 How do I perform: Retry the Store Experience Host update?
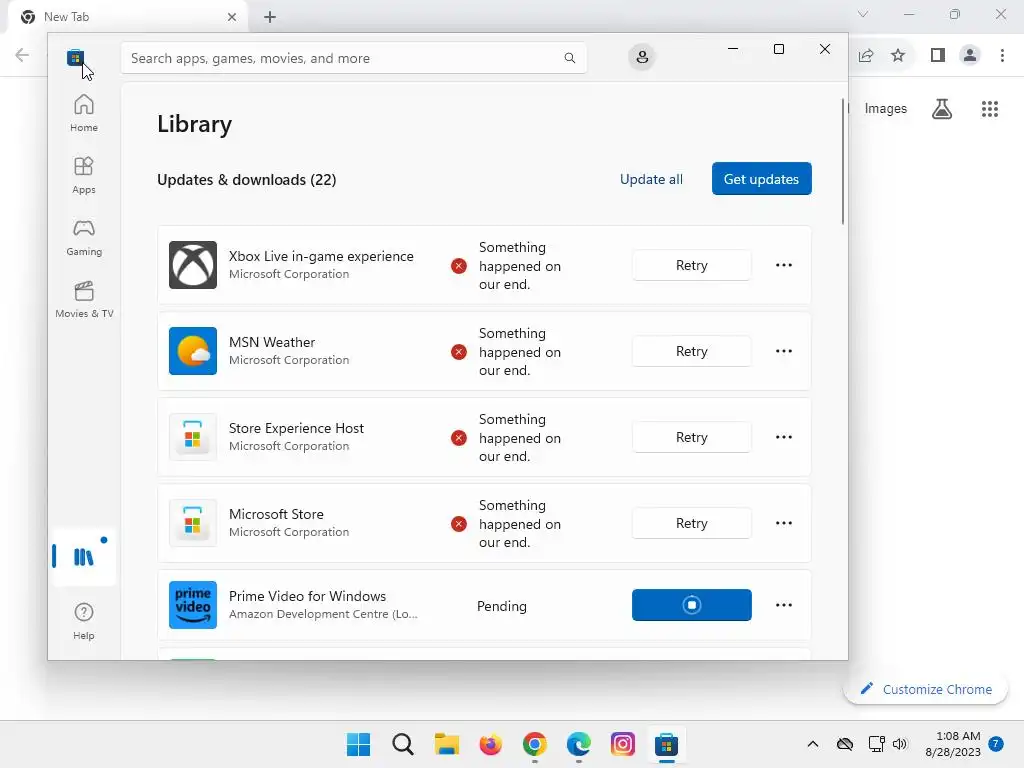(692, 437)
